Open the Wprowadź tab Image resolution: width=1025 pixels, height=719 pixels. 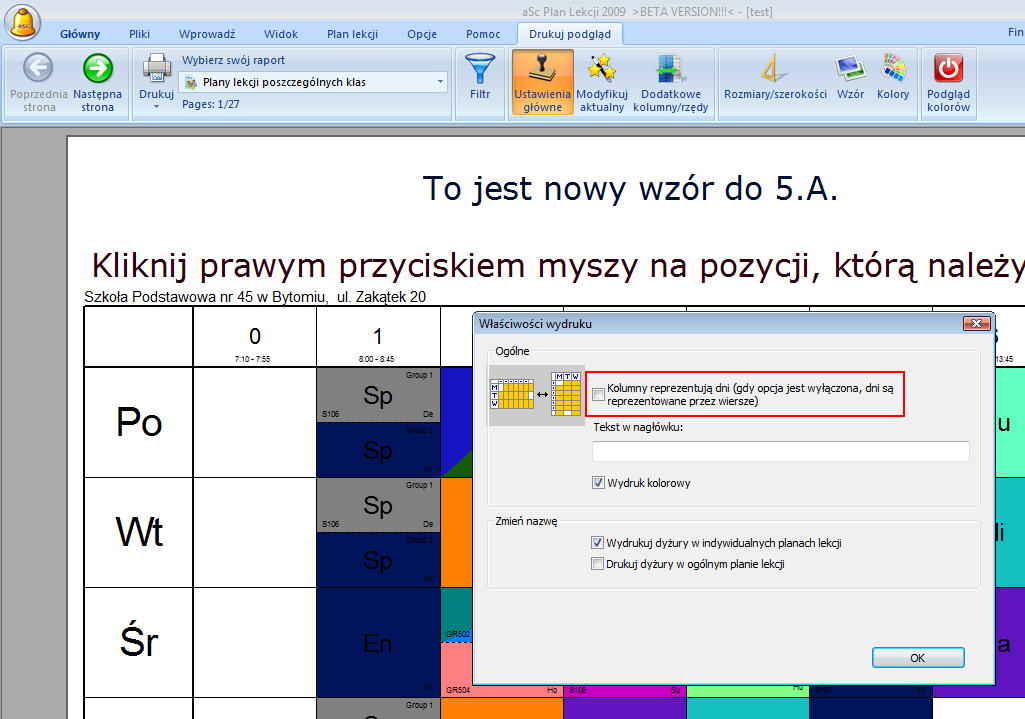click(x=207, y=34)
